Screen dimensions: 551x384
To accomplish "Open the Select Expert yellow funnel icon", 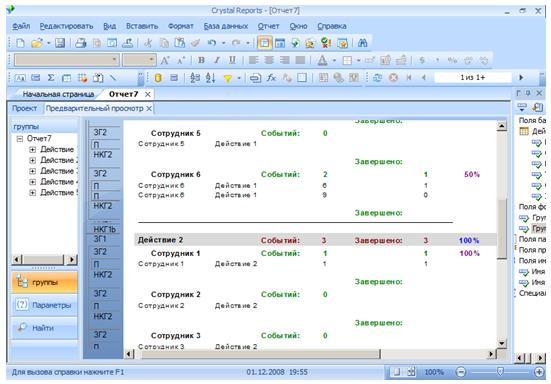I will 228,78.
